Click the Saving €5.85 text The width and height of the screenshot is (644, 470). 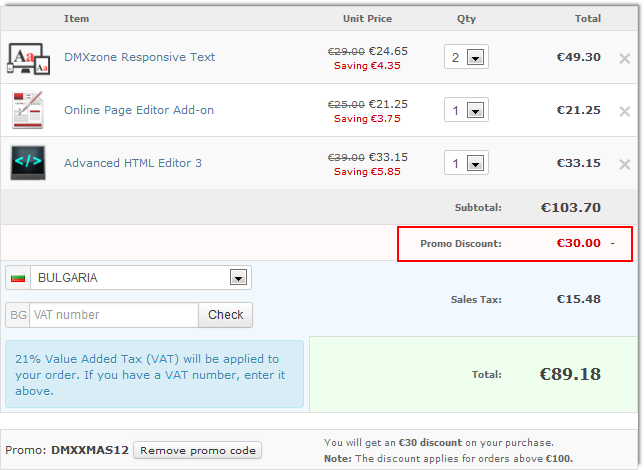(x=367, y=172)
